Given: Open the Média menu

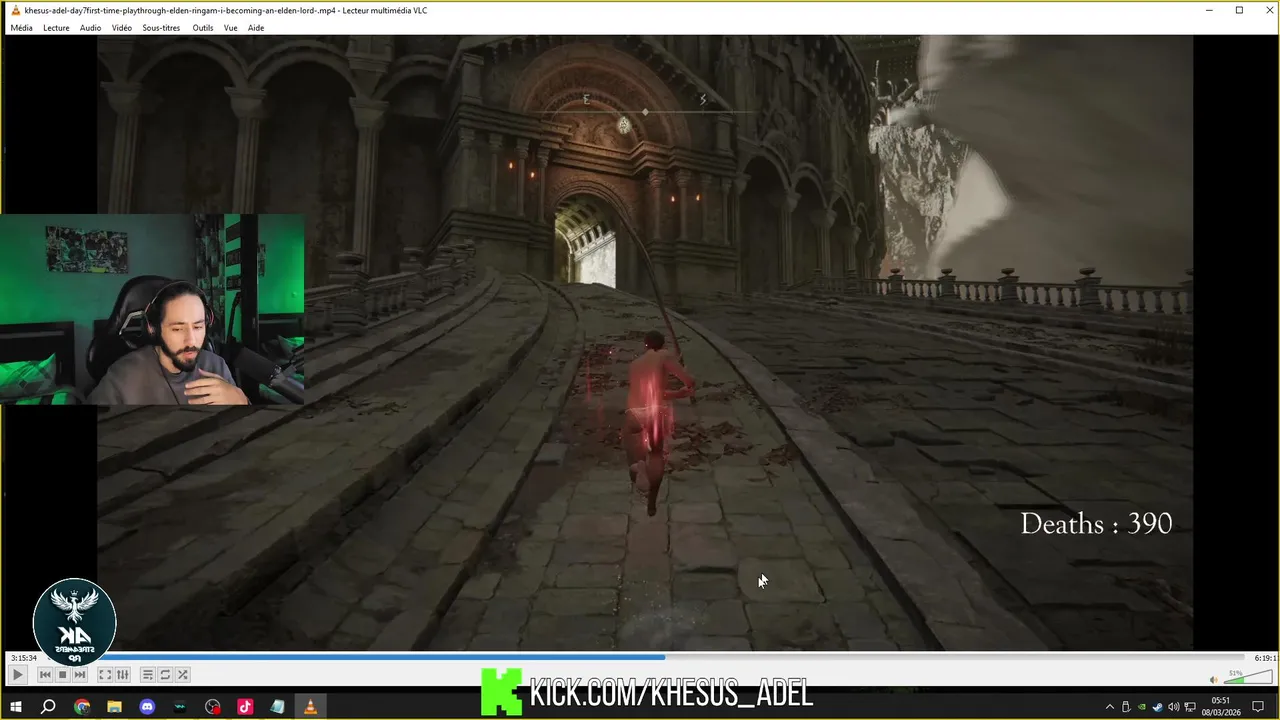Looking at the screenshot, I should [x=21, y=28].
